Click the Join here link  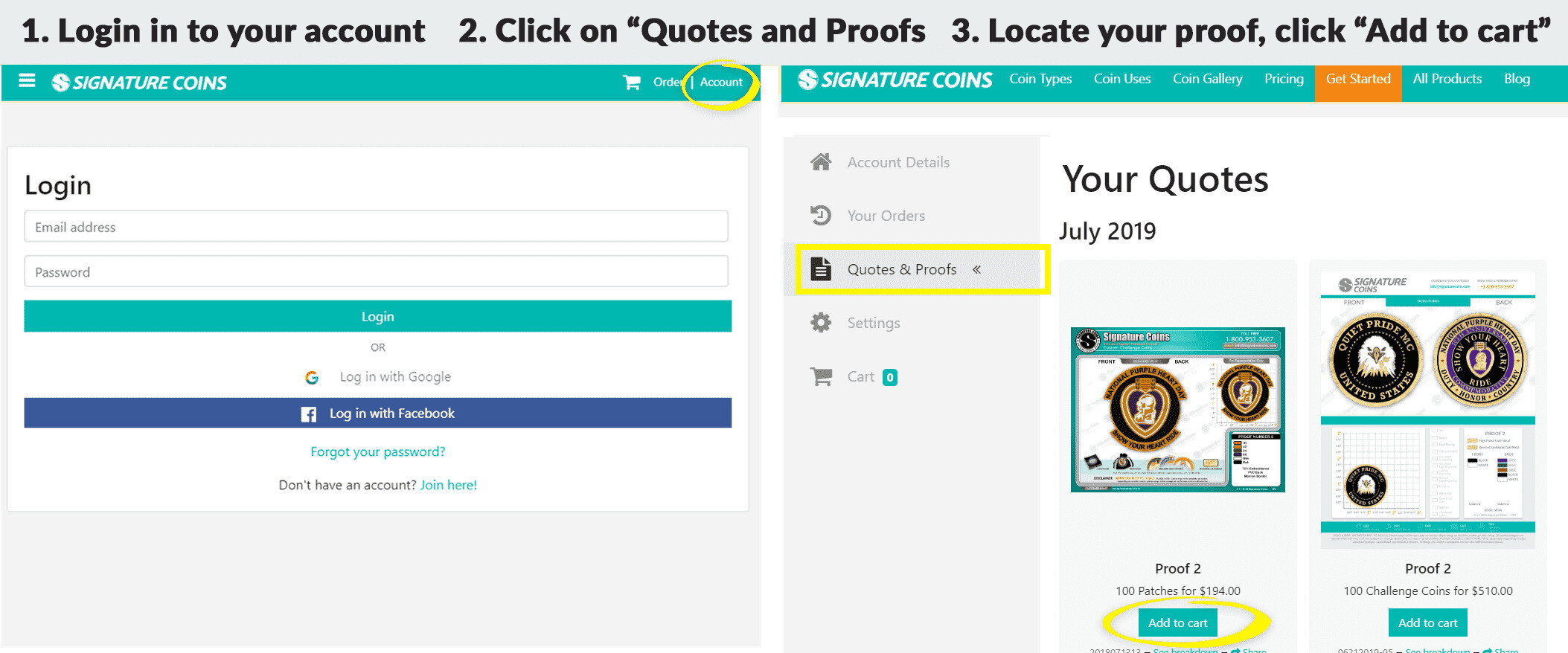click(449, 485)
